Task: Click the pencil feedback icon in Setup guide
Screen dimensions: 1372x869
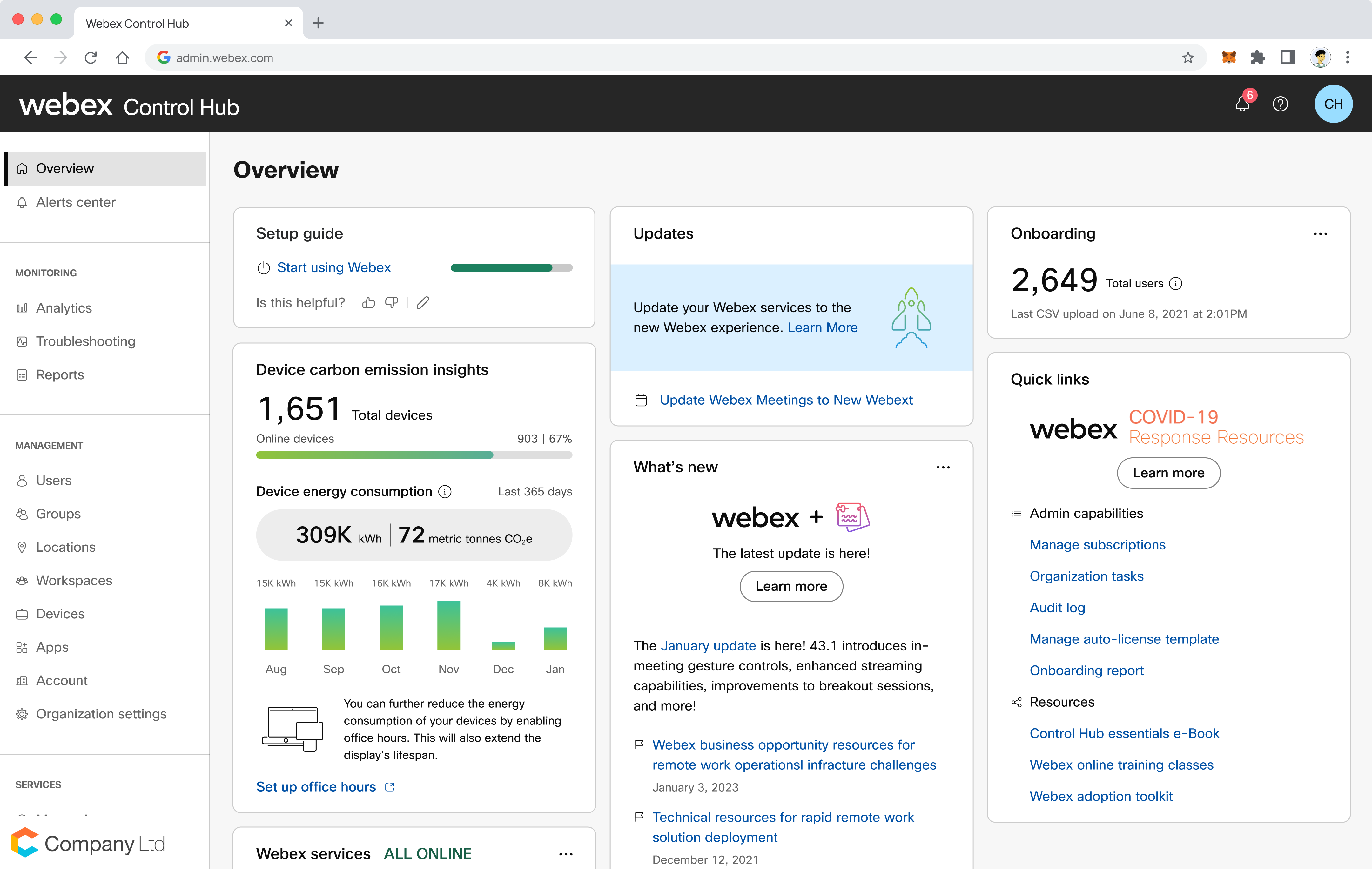Action: pyautogui.click(x=423, y=303)
